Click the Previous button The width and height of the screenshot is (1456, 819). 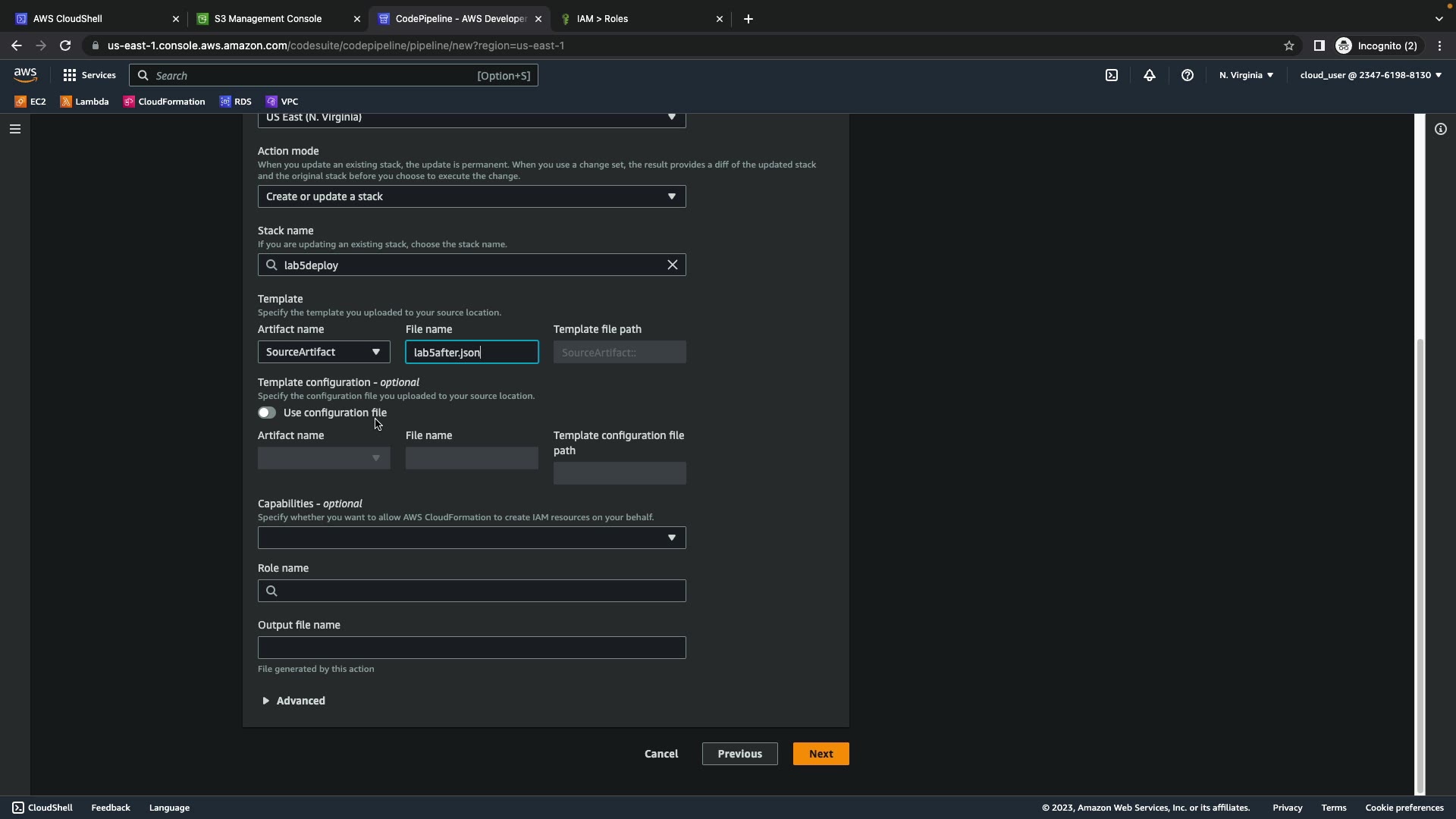[739, 754]
